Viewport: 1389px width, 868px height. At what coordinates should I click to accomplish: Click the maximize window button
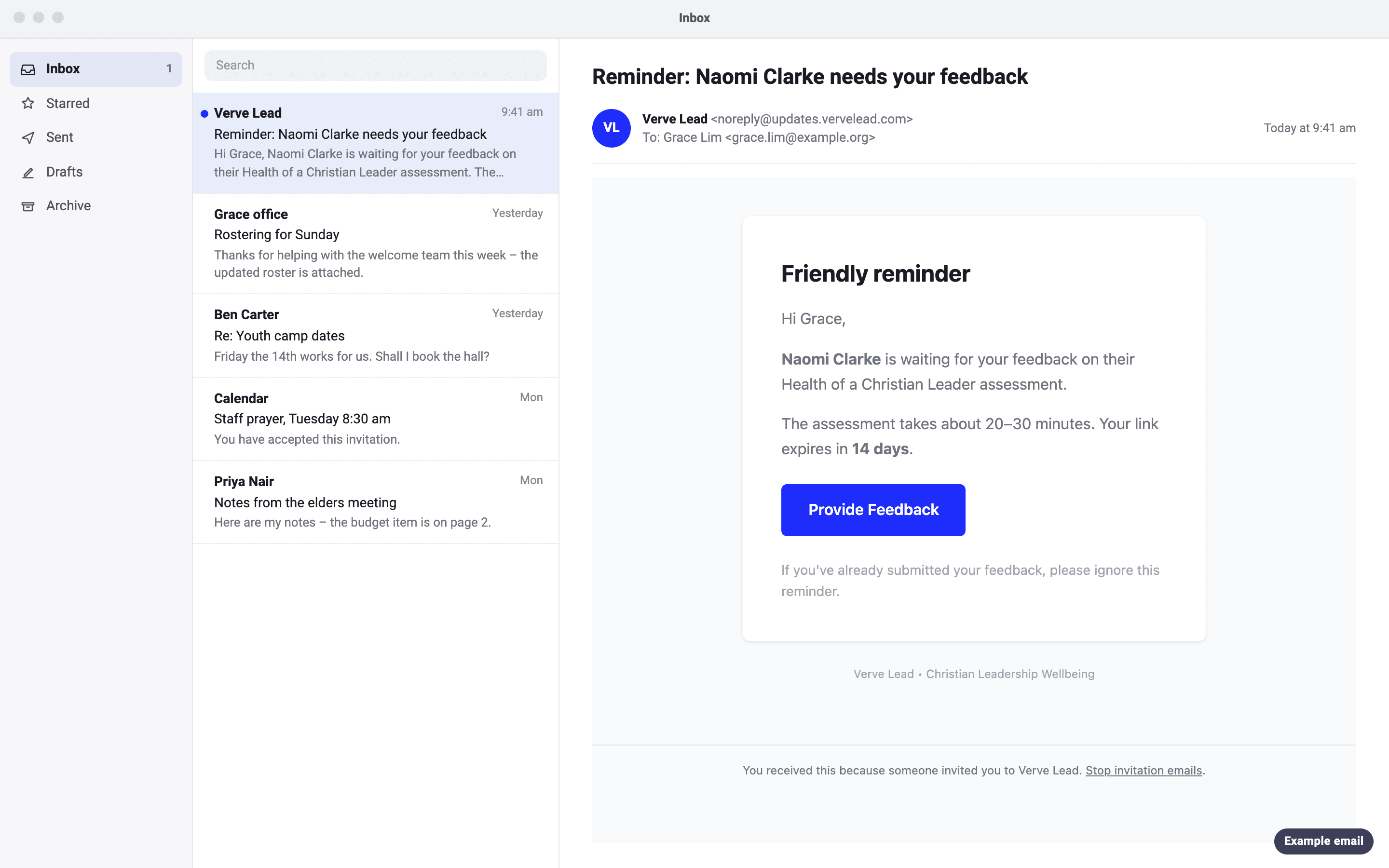(x=58, y=17)
